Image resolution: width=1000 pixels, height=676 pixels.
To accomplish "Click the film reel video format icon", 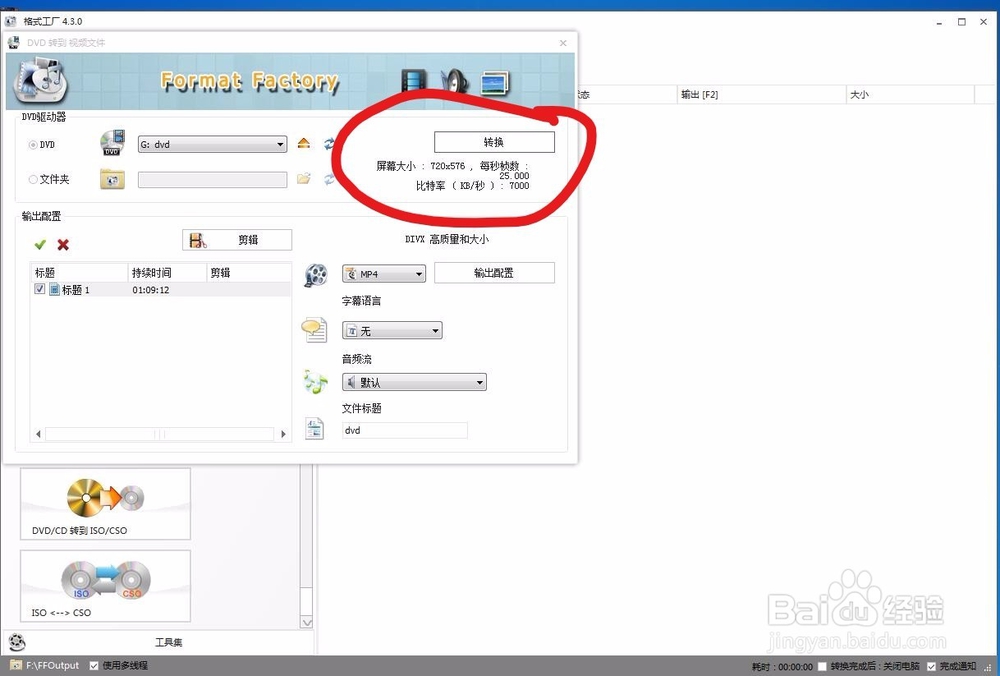I will tap(316, 275).
